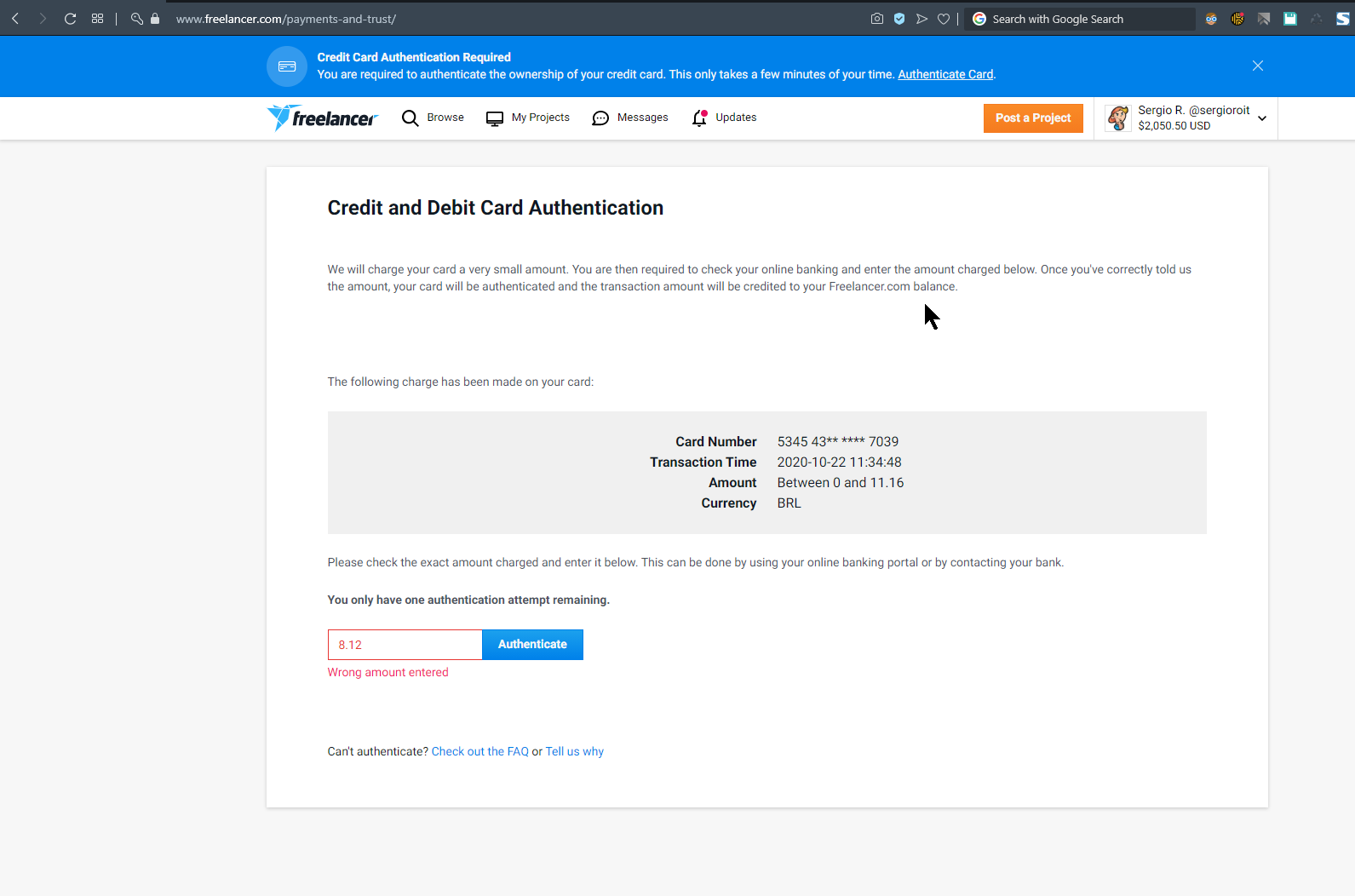The height and width of the screenshot is (896, 1355).
Task: Open the blue shield ad-blocker icon
Action: pos(899,19)
